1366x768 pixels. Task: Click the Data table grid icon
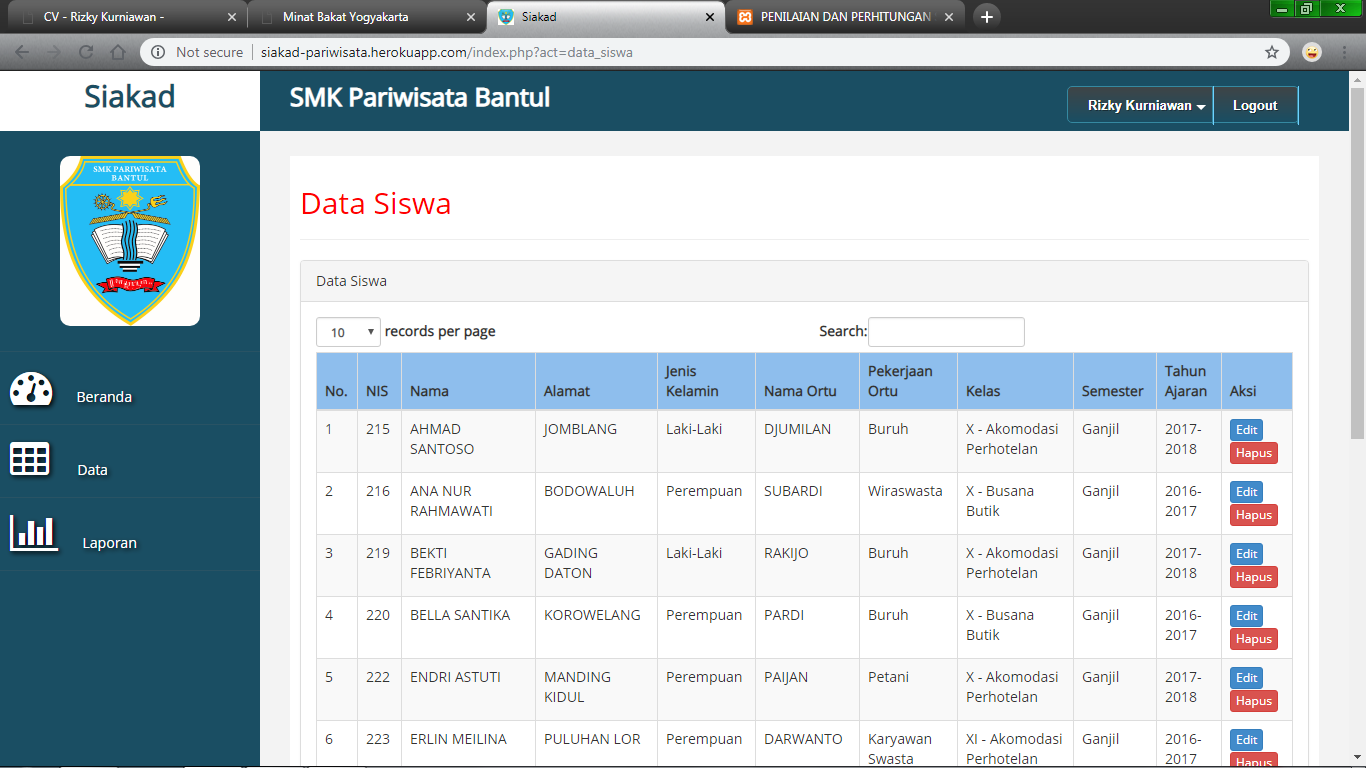30,459
